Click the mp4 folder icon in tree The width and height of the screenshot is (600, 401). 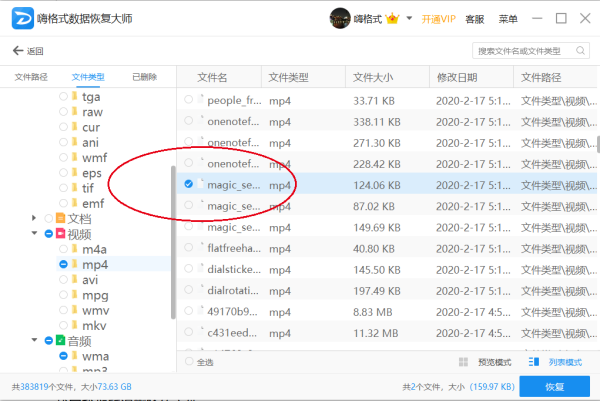coord(74,265)
